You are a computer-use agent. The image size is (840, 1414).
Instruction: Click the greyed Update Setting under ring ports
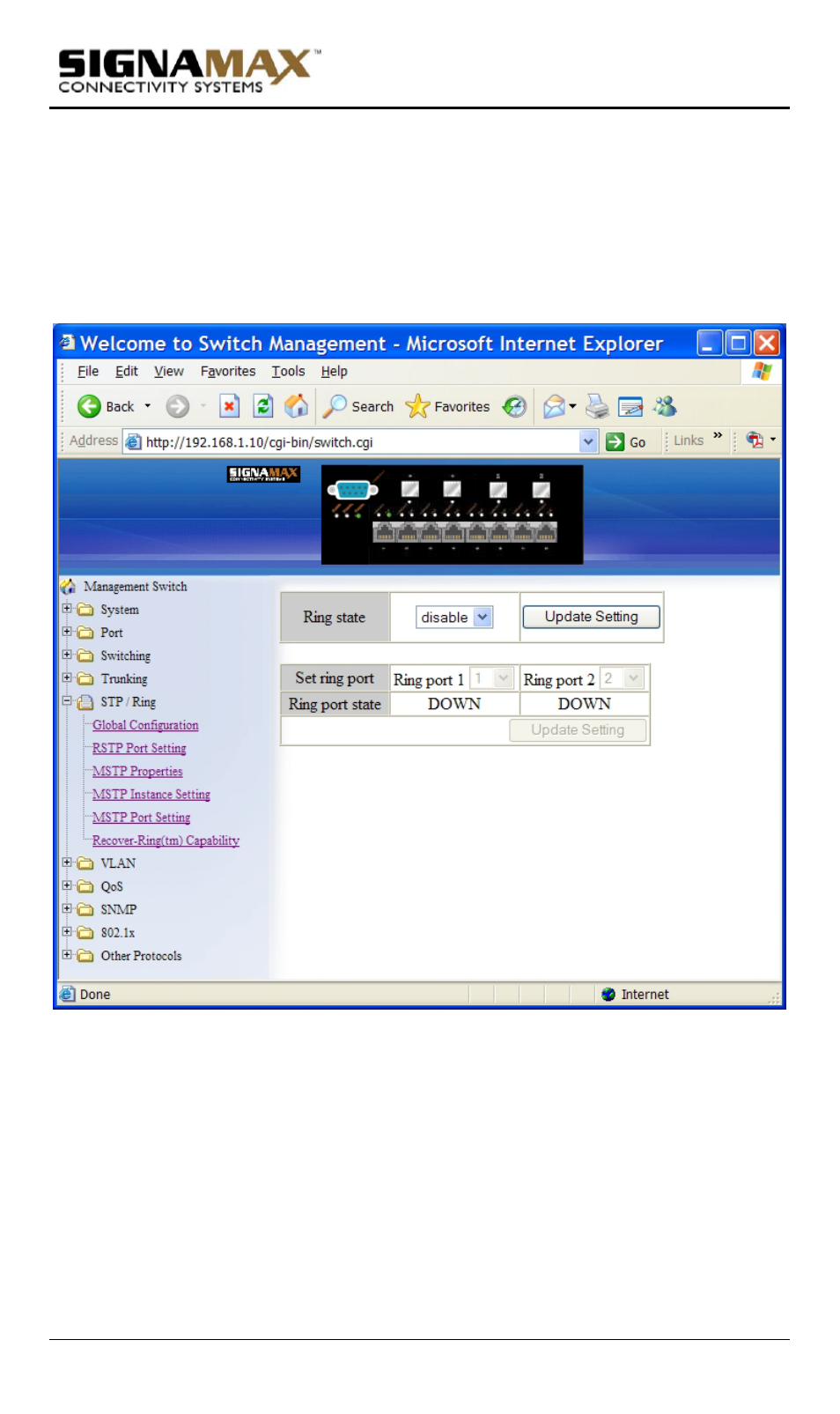[x=578, y=730]
